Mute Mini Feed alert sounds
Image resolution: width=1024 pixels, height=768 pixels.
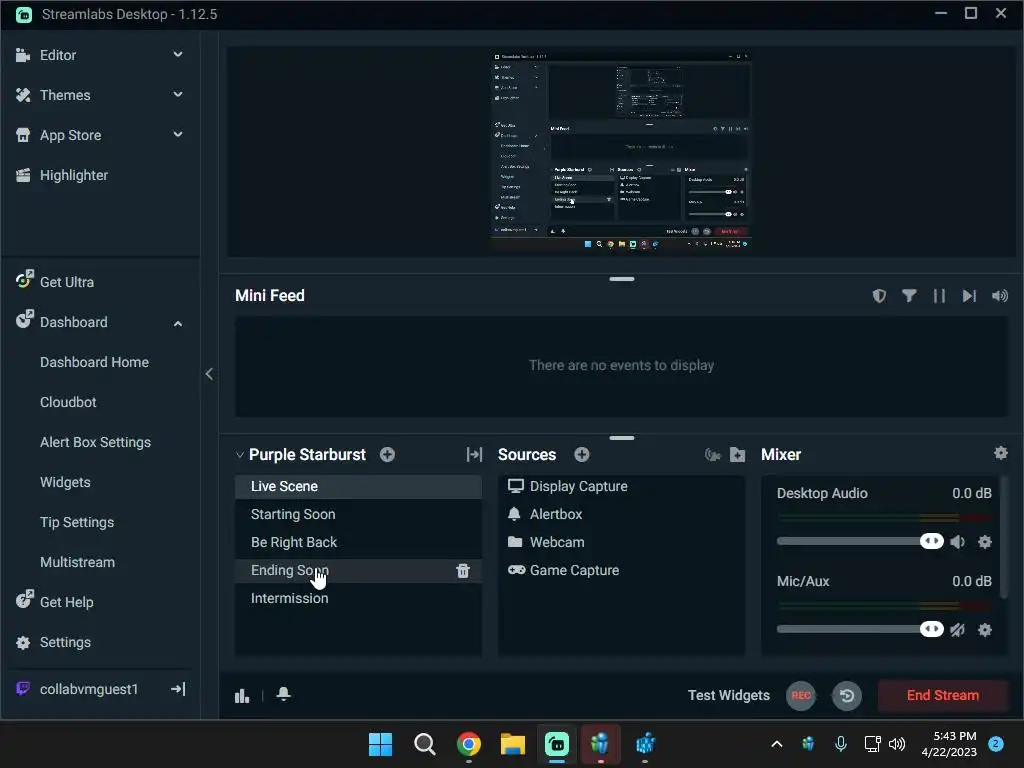click(1000, 296)
